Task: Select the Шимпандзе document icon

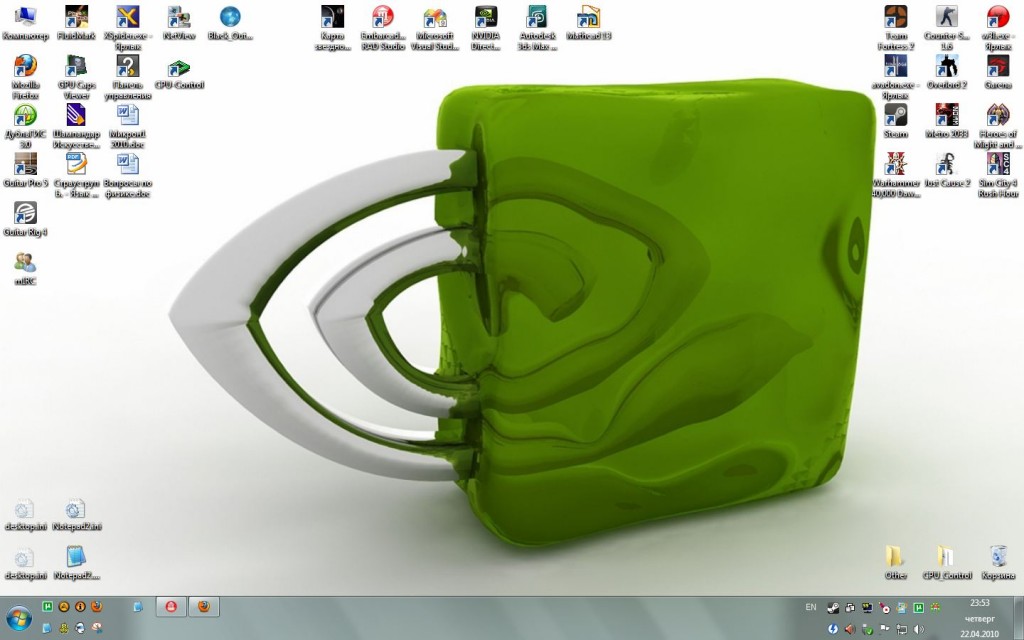Action: 76,126
